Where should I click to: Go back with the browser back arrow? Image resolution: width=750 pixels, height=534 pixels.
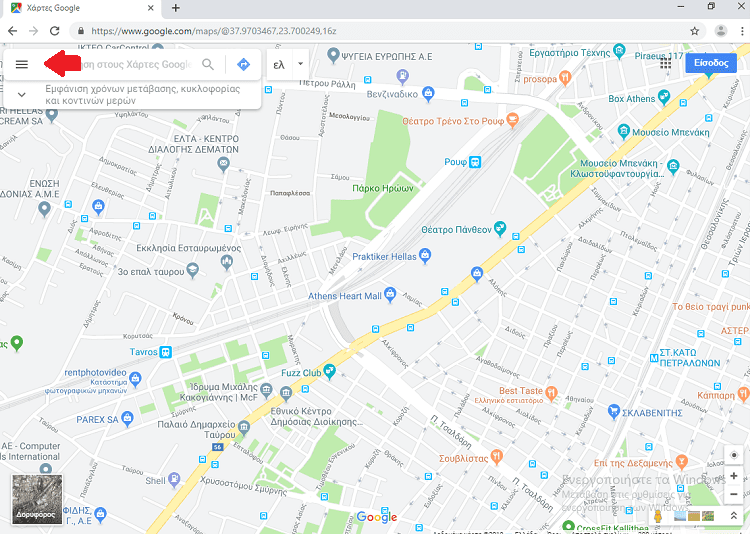12,31
